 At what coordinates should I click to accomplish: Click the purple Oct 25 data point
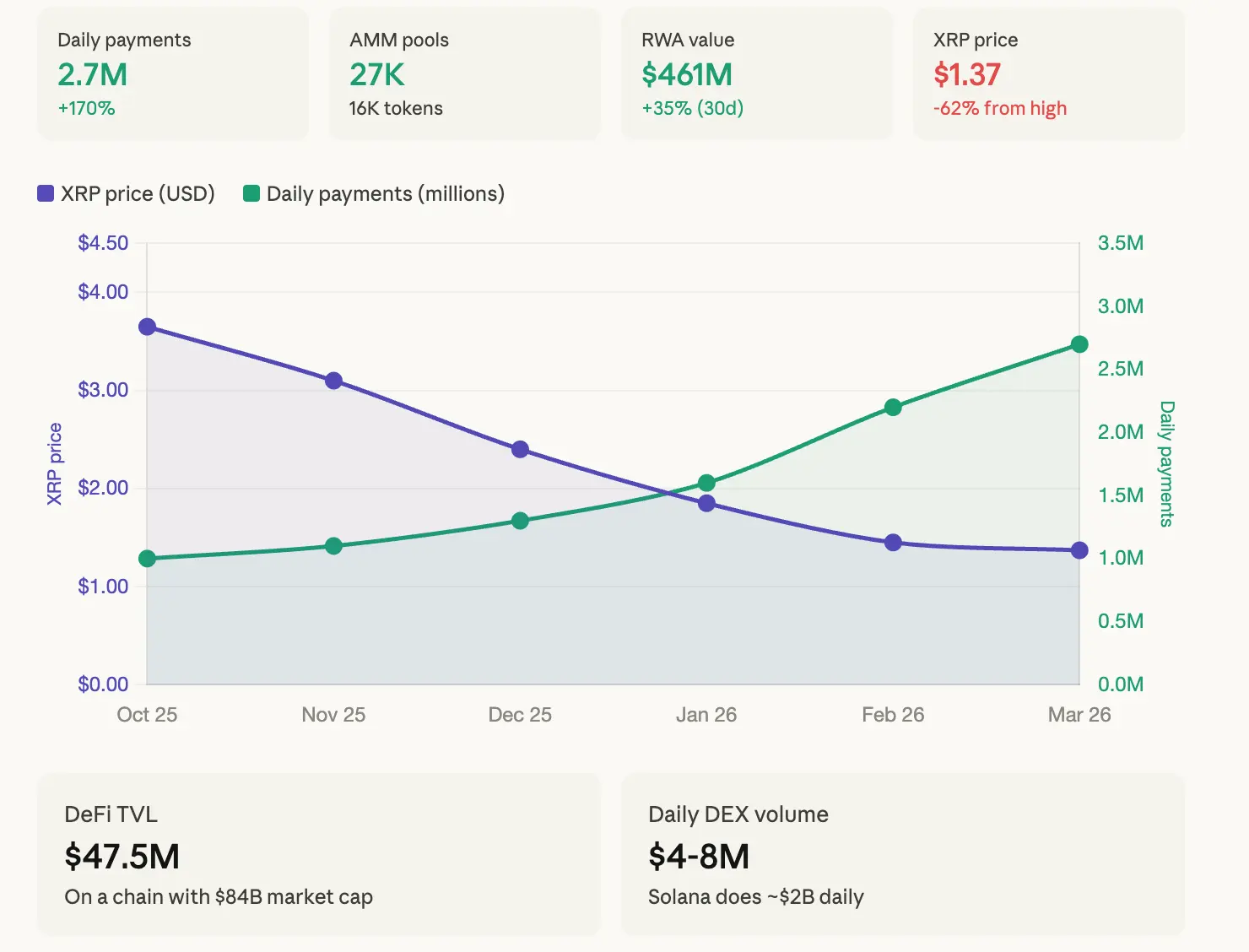tap(147, 326)
